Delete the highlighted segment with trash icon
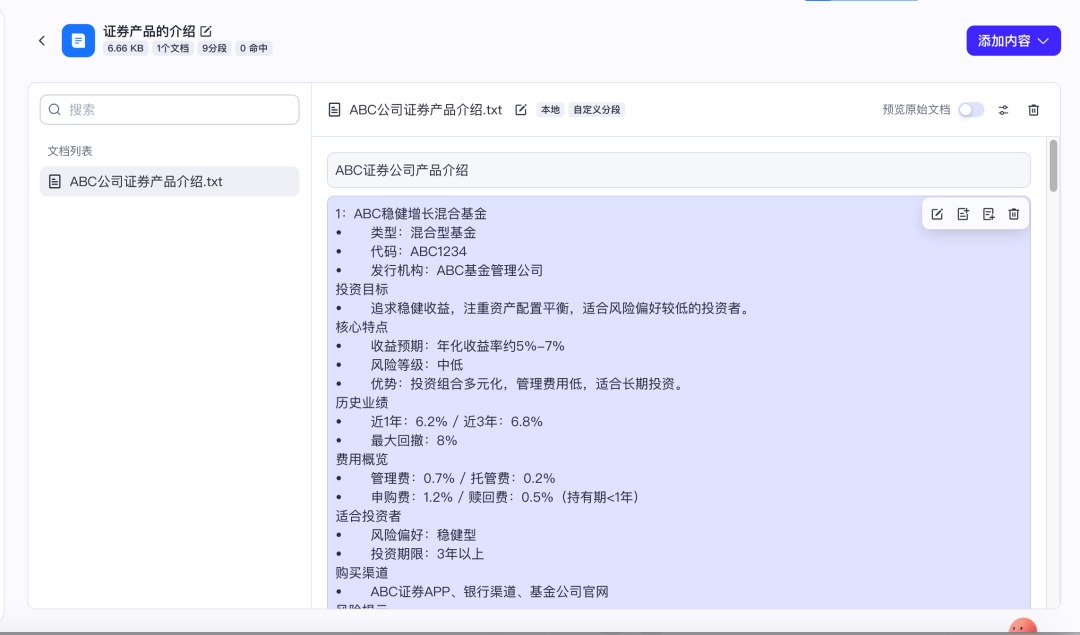This screenshot has height=635, width=1080. 1014,214
